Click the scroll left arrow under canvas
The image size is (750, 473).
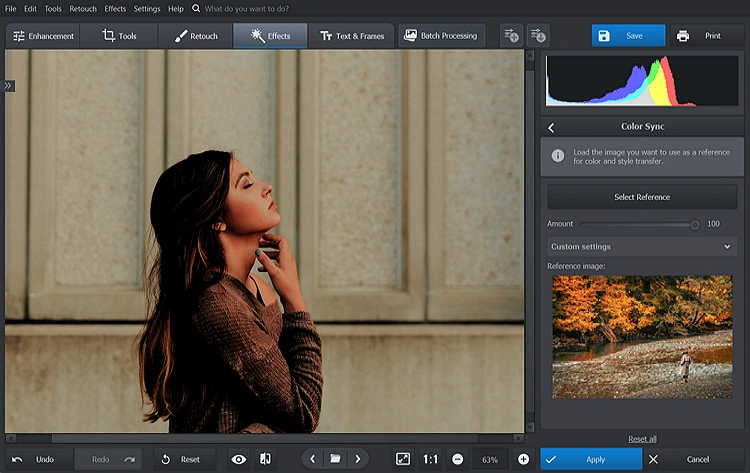10,438
